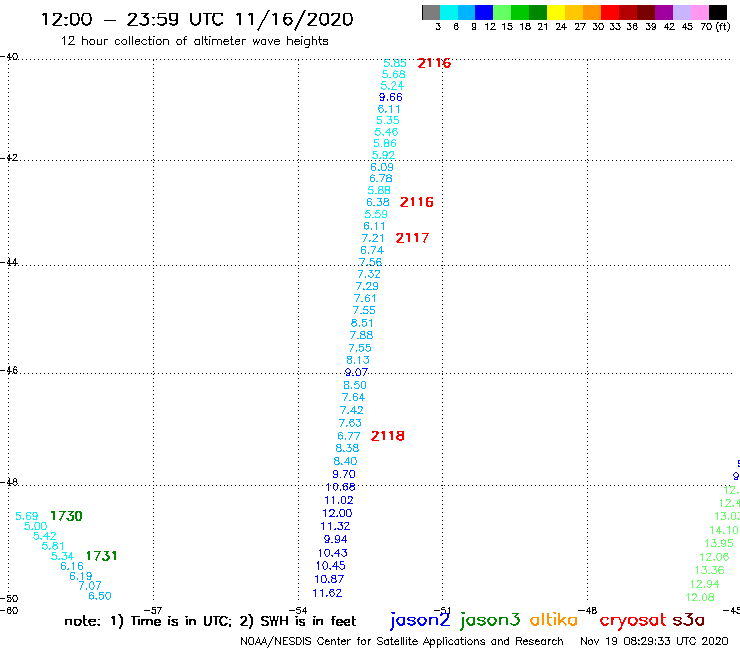Click the purple swatch in the legend bar
This screenshot has width=740, height=650.
point(664,12)
